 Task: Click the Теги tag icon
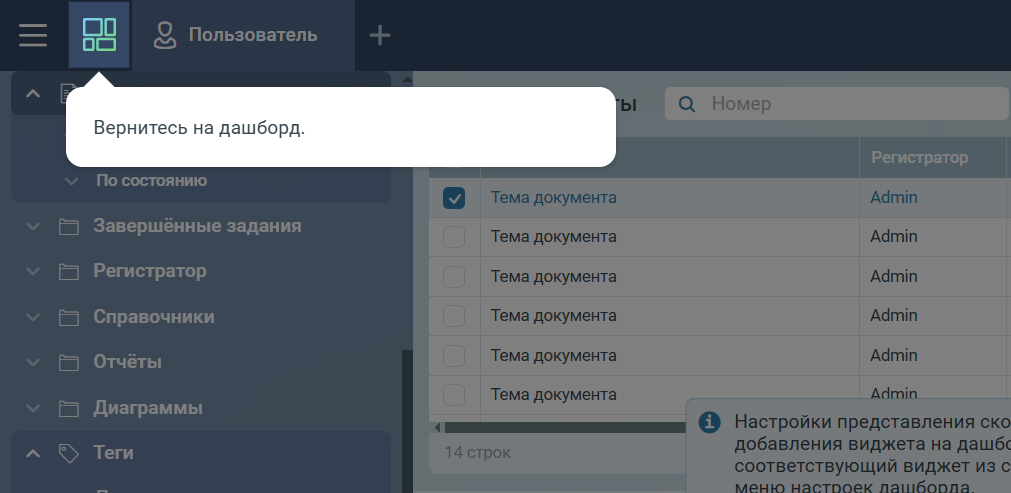click(x=69, y=453)
